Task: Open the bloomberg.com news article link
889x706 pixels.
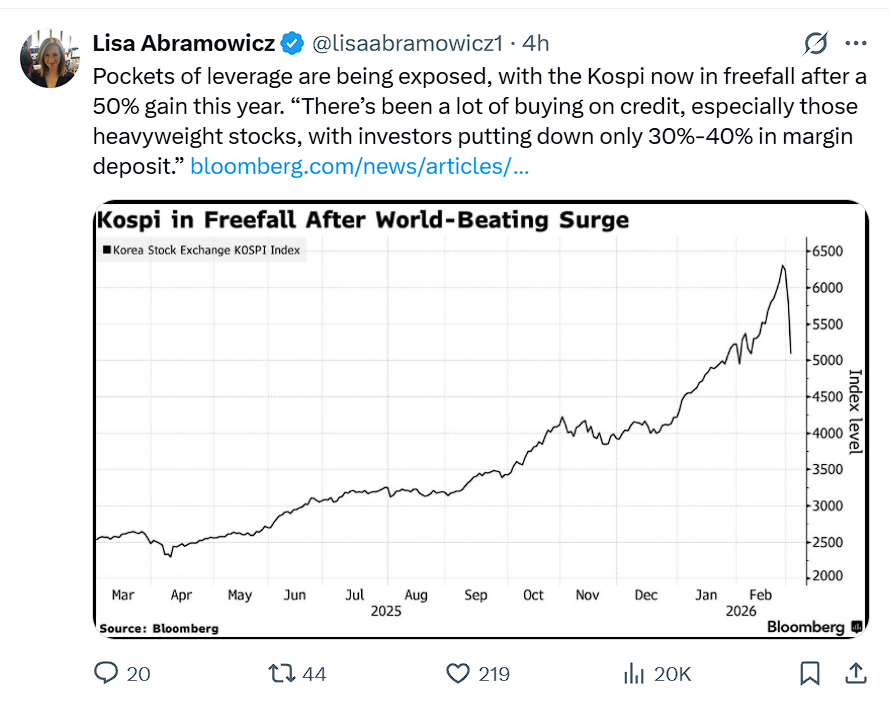Action: 359,166
